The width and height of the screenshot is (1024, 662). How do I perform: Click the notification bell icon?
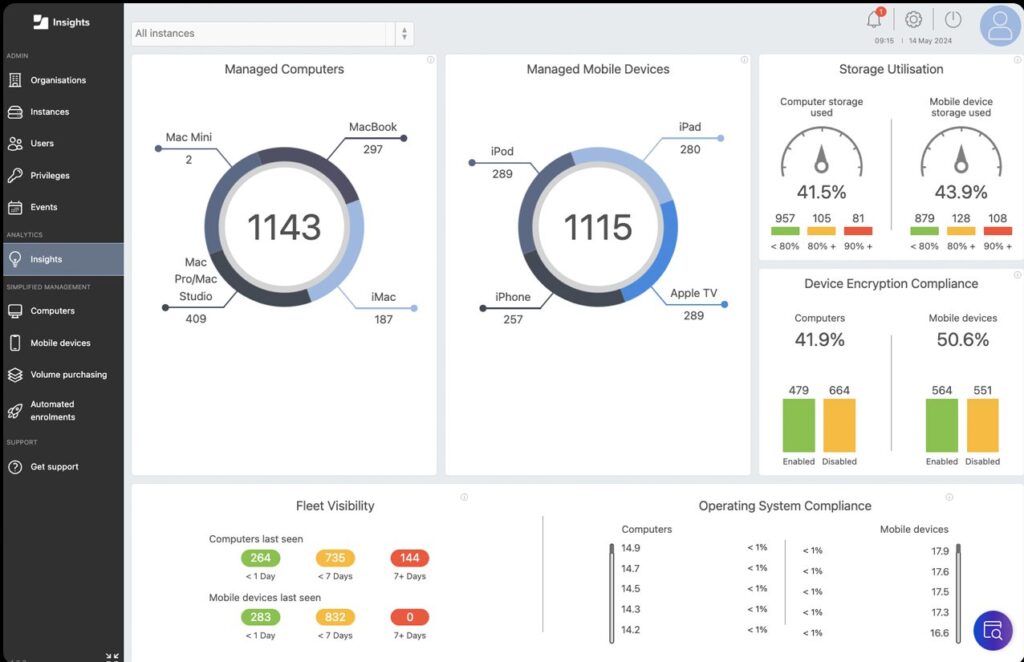pos(874,20)
